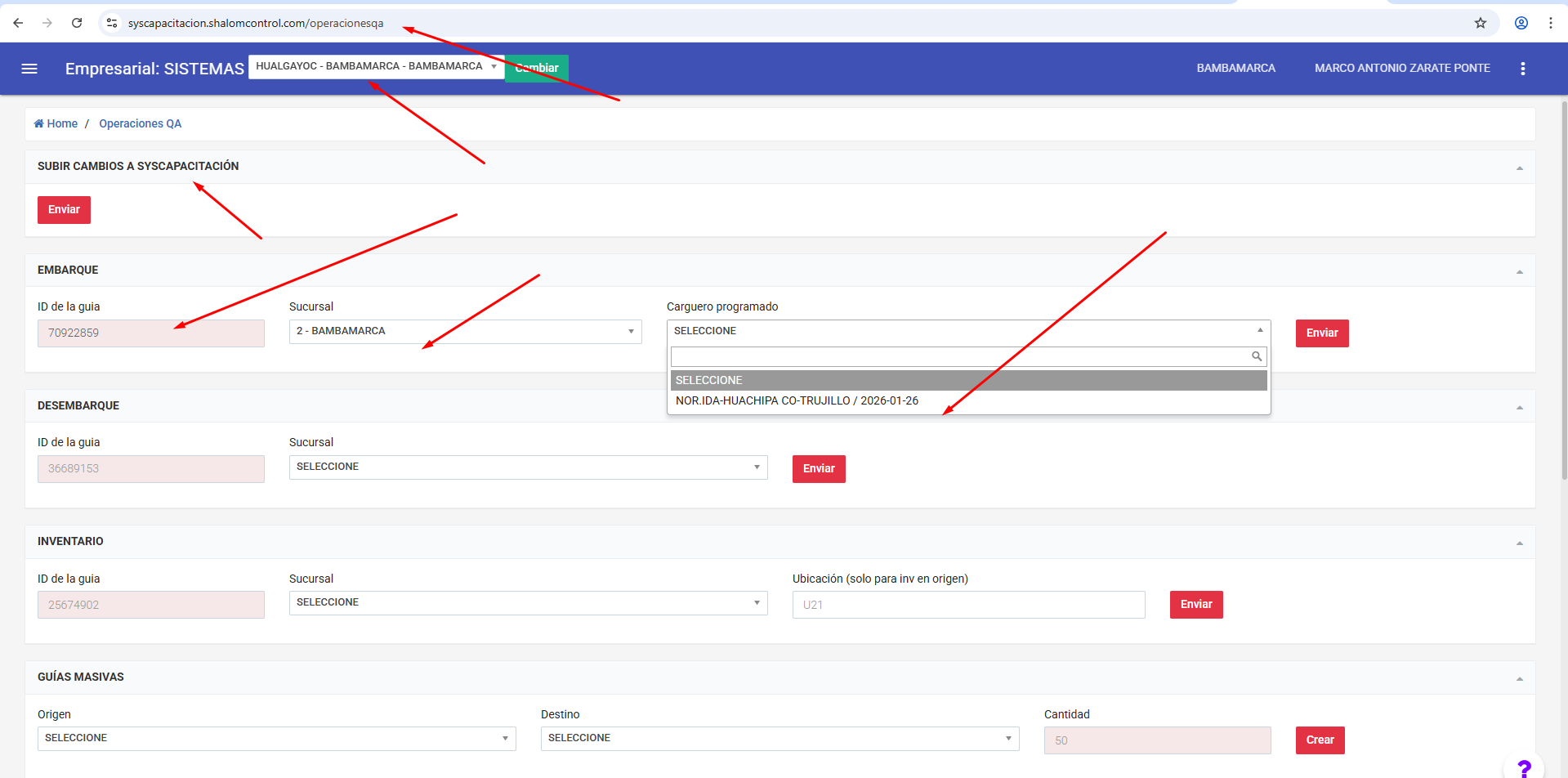Open the hamburger navigation menu
Viewport: 1568px width, 778px height.
click(29, 69)
